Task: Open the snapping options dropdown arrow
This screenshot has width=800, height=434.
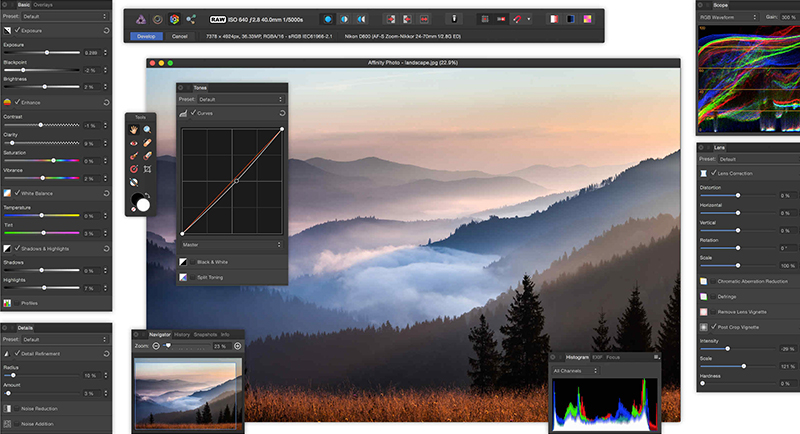Action: pyautogui.click(x=529, y=19)
